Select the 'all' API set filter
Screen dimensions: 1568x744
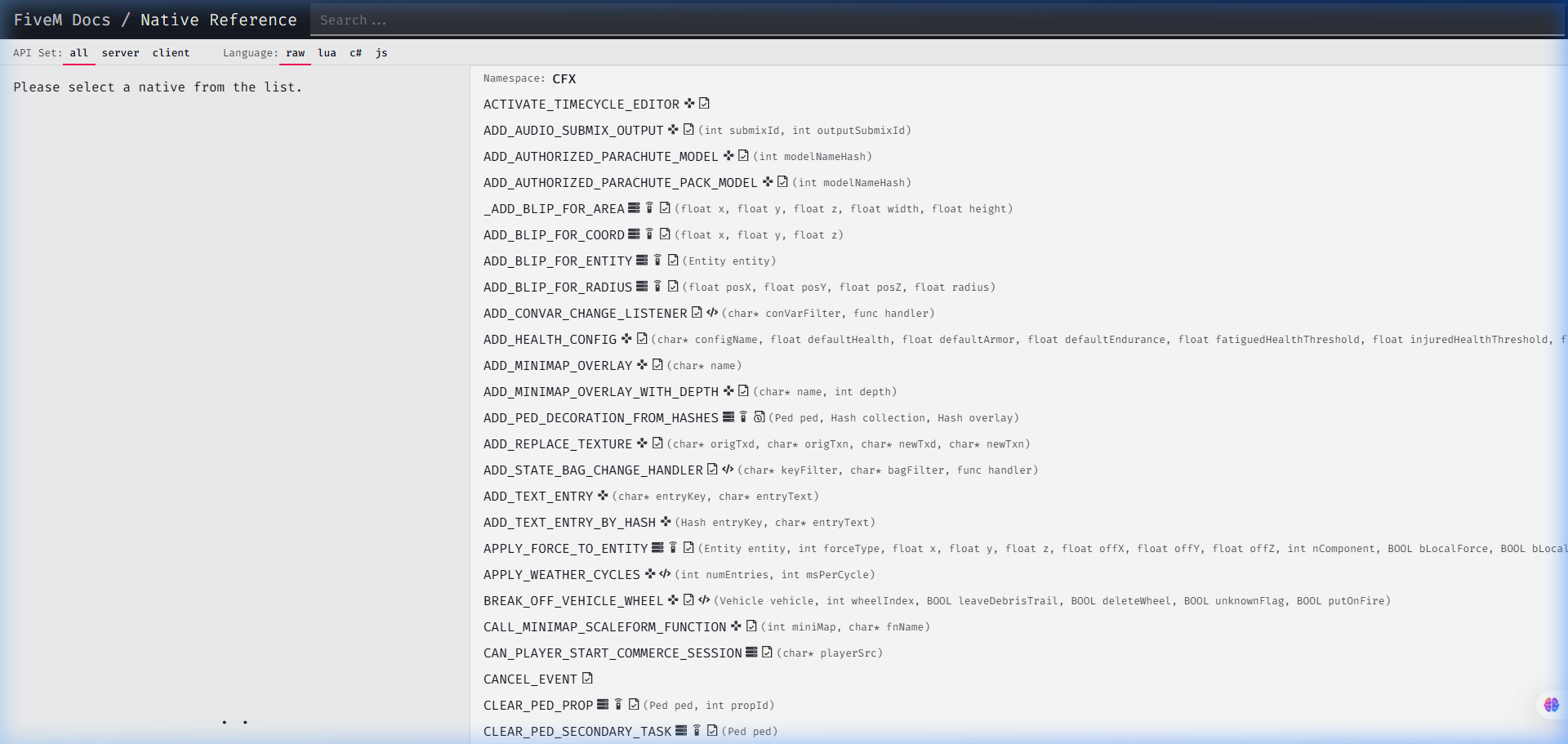coord(78,53)
